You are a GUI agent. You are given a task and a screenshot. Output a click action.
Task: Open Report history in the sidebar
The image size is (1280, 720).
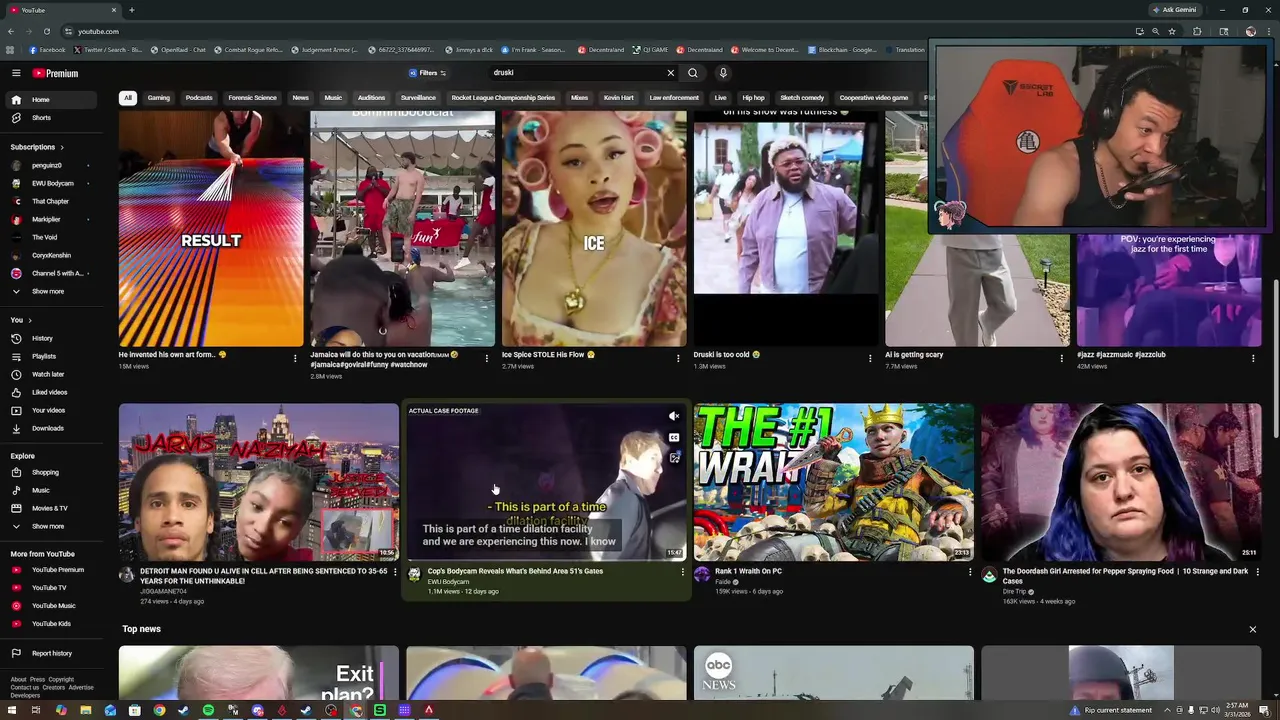[x=50, y=653]
